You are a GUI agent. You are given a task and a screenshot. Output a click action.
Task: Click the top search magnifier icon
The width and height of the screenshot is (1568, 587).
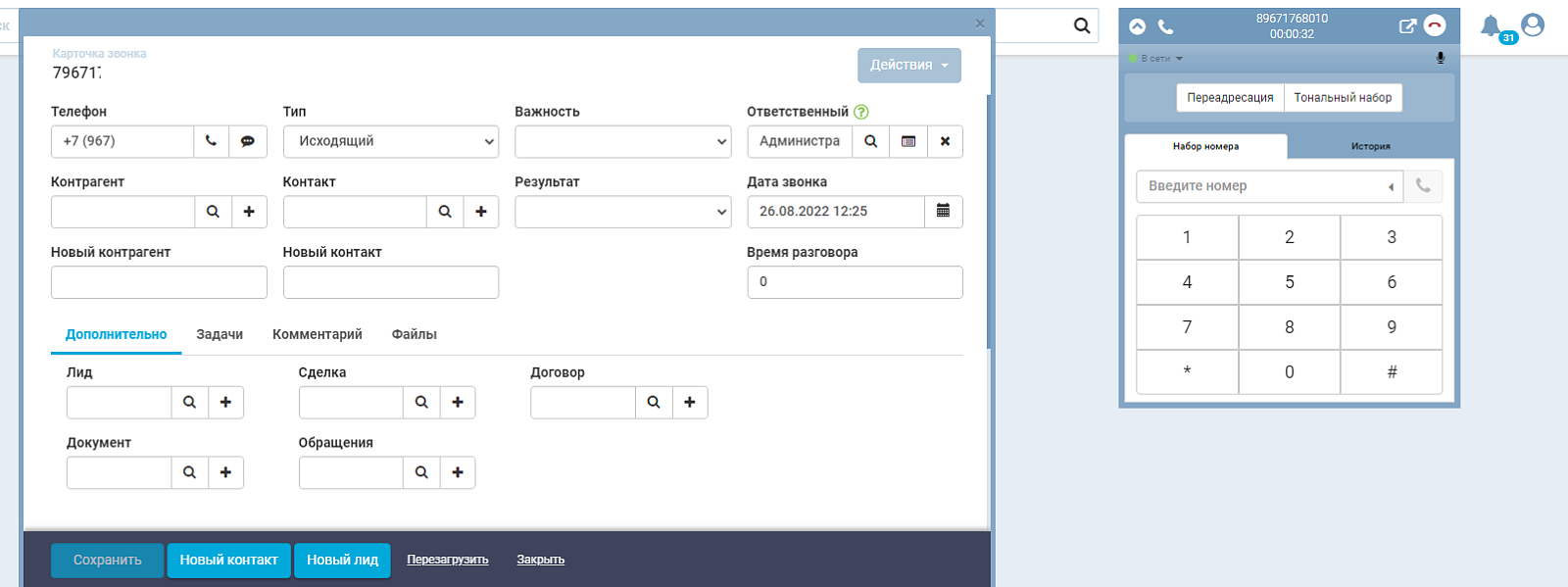point(1082,25)
